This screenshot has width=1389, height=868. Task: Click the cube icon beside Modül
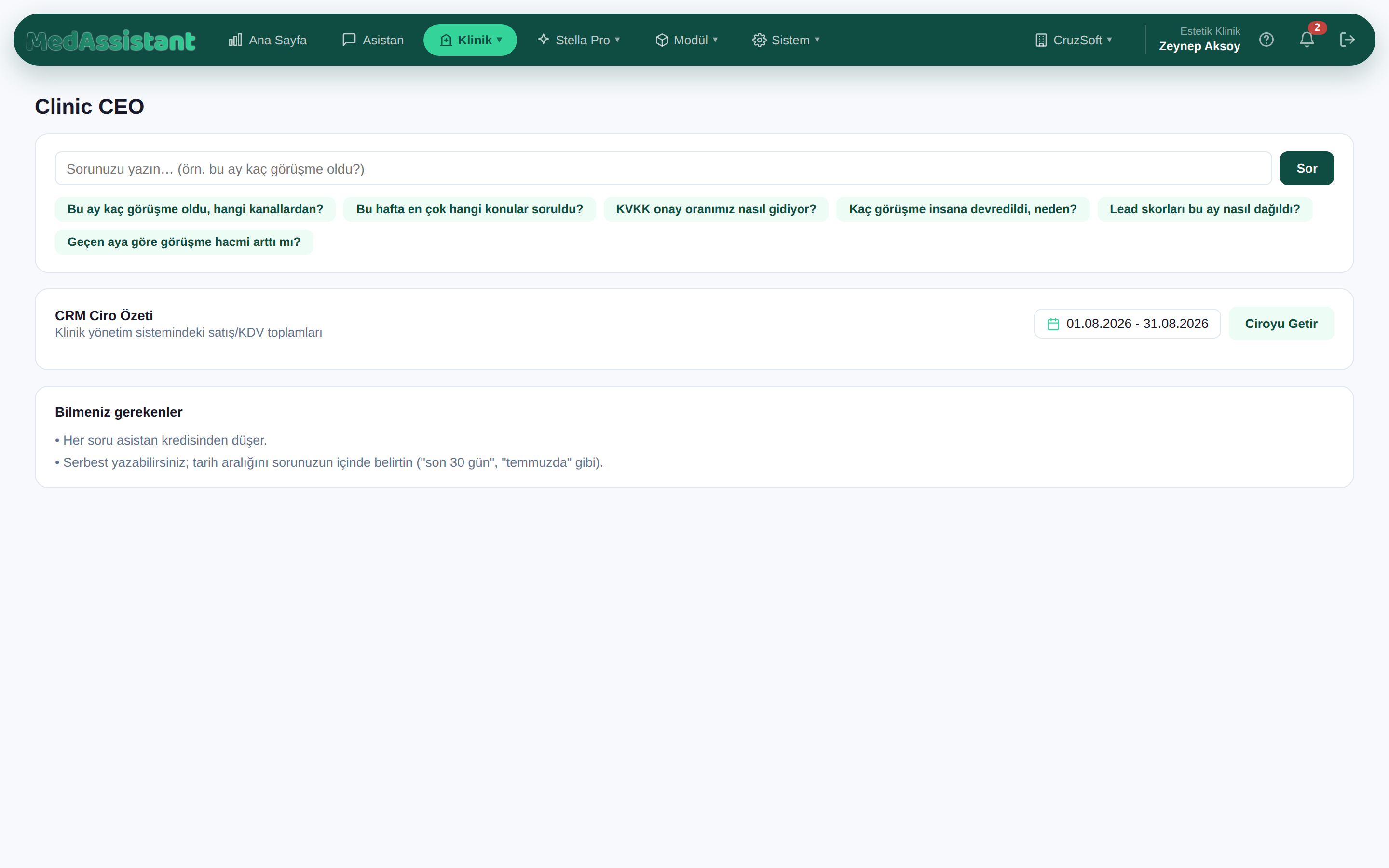coord(662,40)
